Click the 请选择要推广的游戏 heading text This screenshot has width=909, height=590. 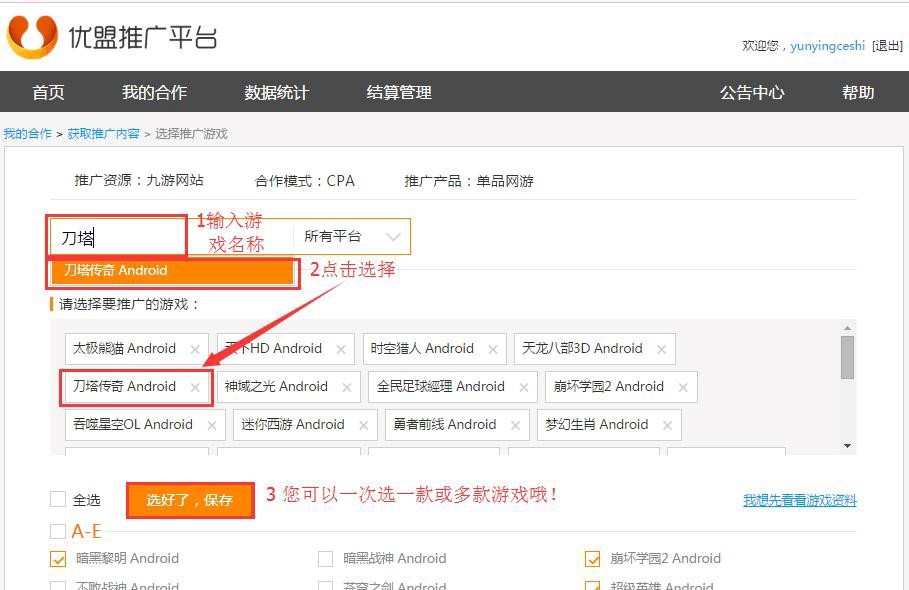point(129,304)
